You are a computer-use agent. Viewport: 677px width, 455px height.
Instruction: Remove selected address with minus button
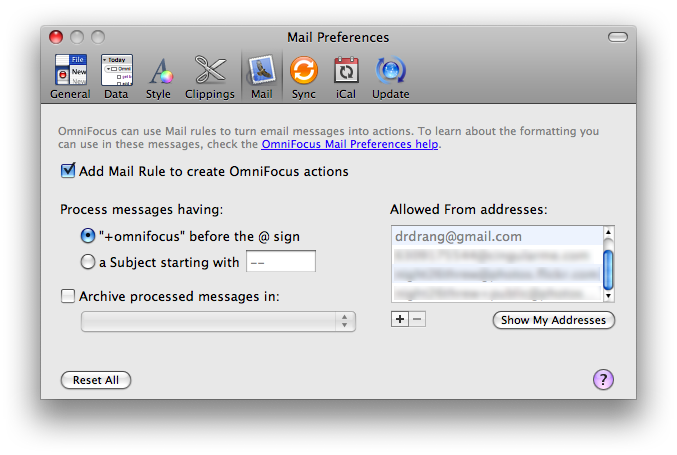point(417,319)
